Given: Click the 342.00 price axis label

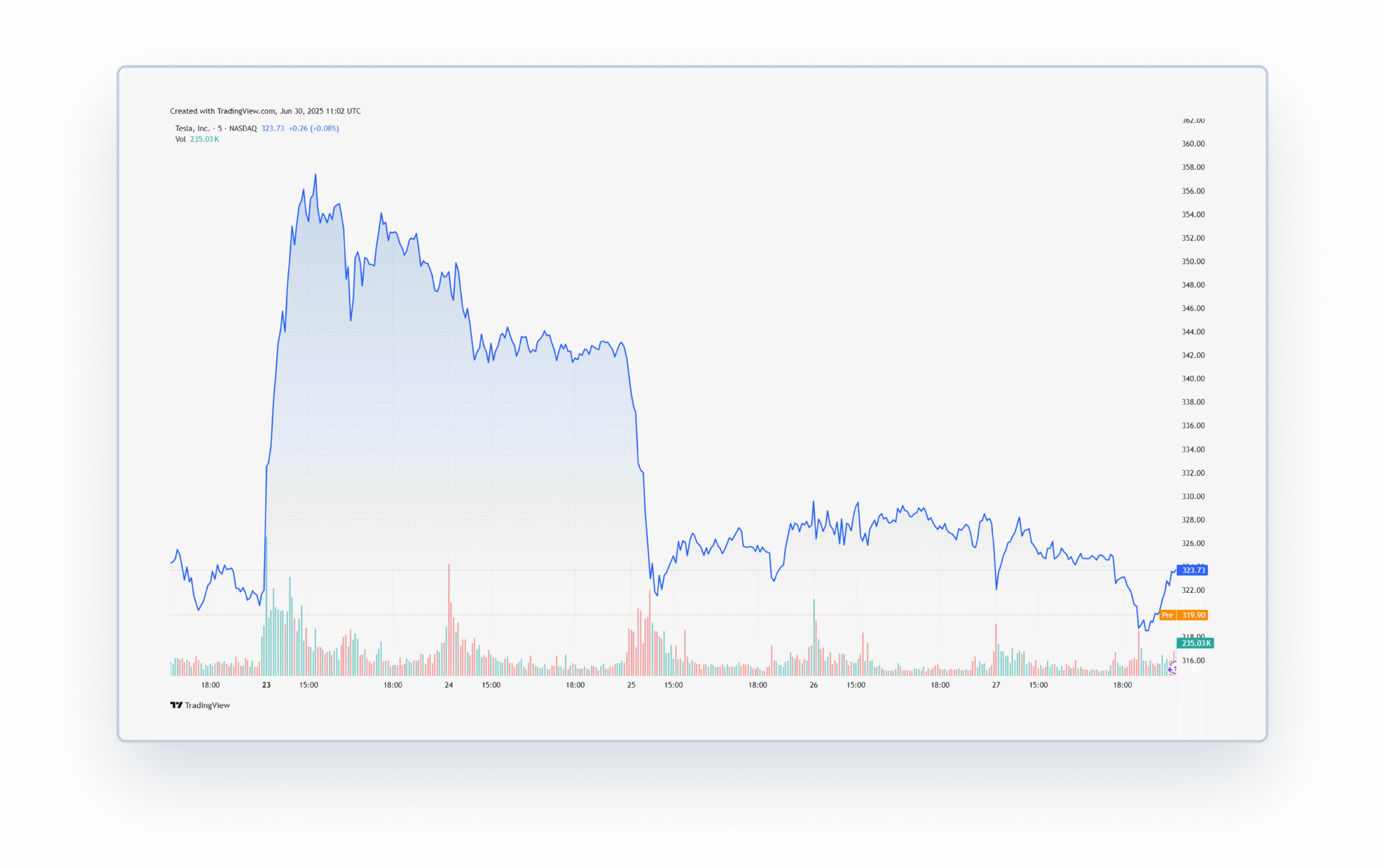Looking at the screenshot, I should pyautogui.click(x=1193, y=355).
